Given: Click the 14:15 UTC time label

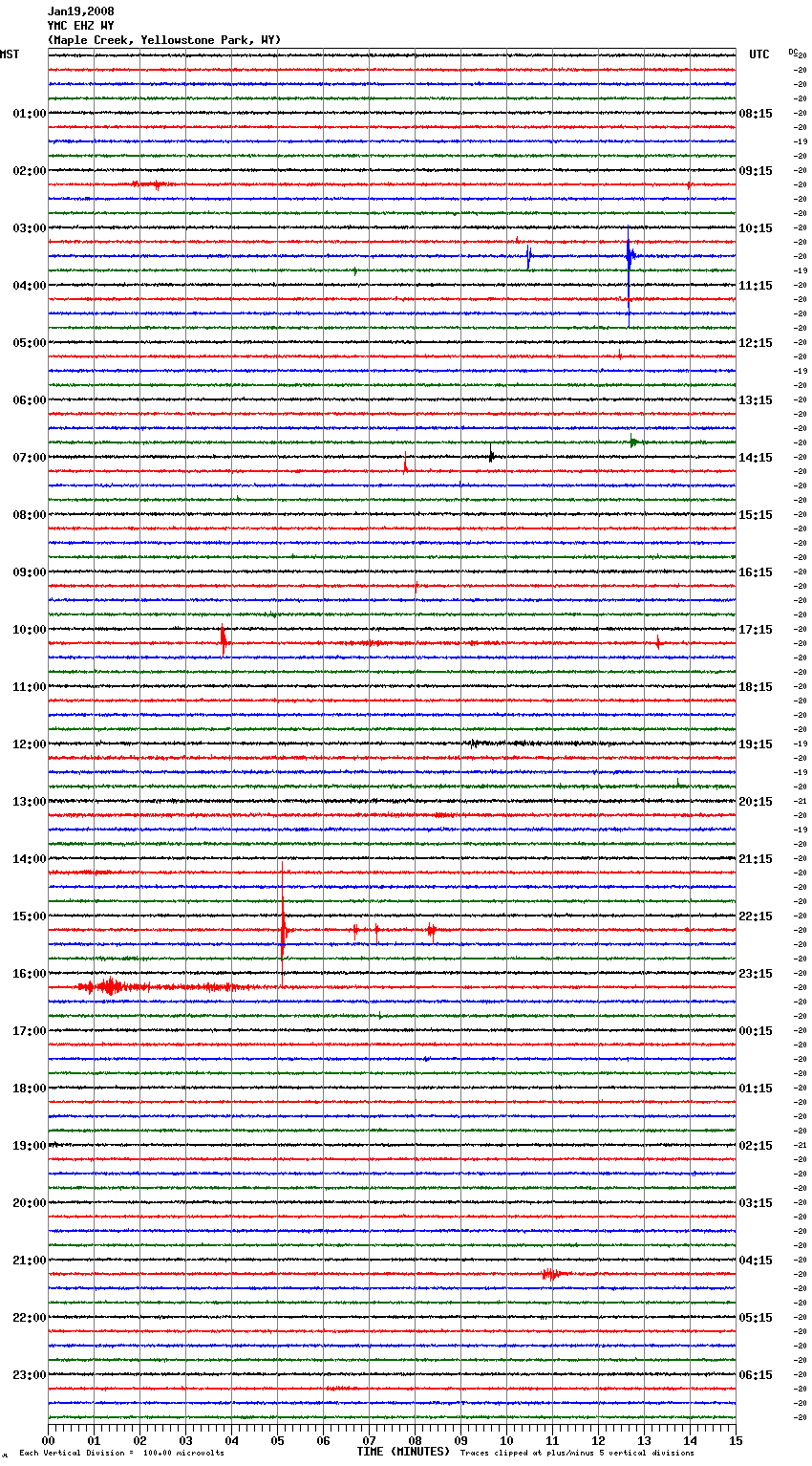Looking at the screenshot, I should pos(756,458).
